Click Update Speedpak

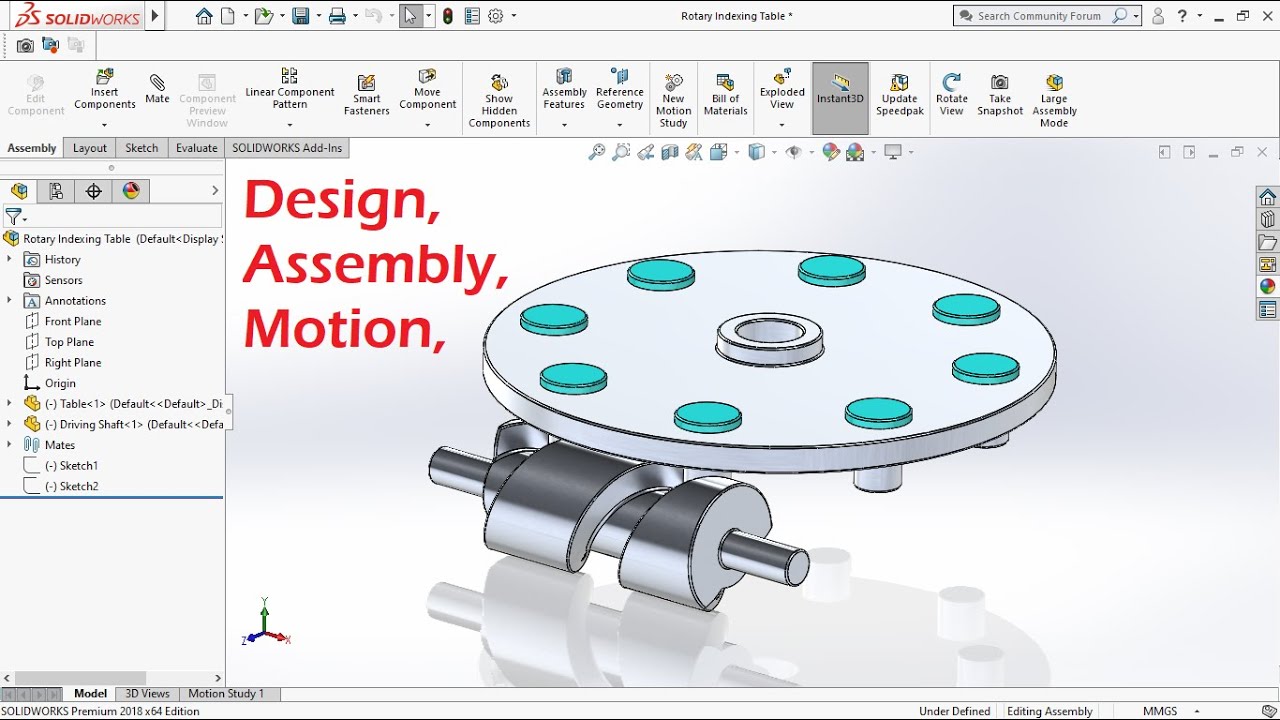click(899, 95)
